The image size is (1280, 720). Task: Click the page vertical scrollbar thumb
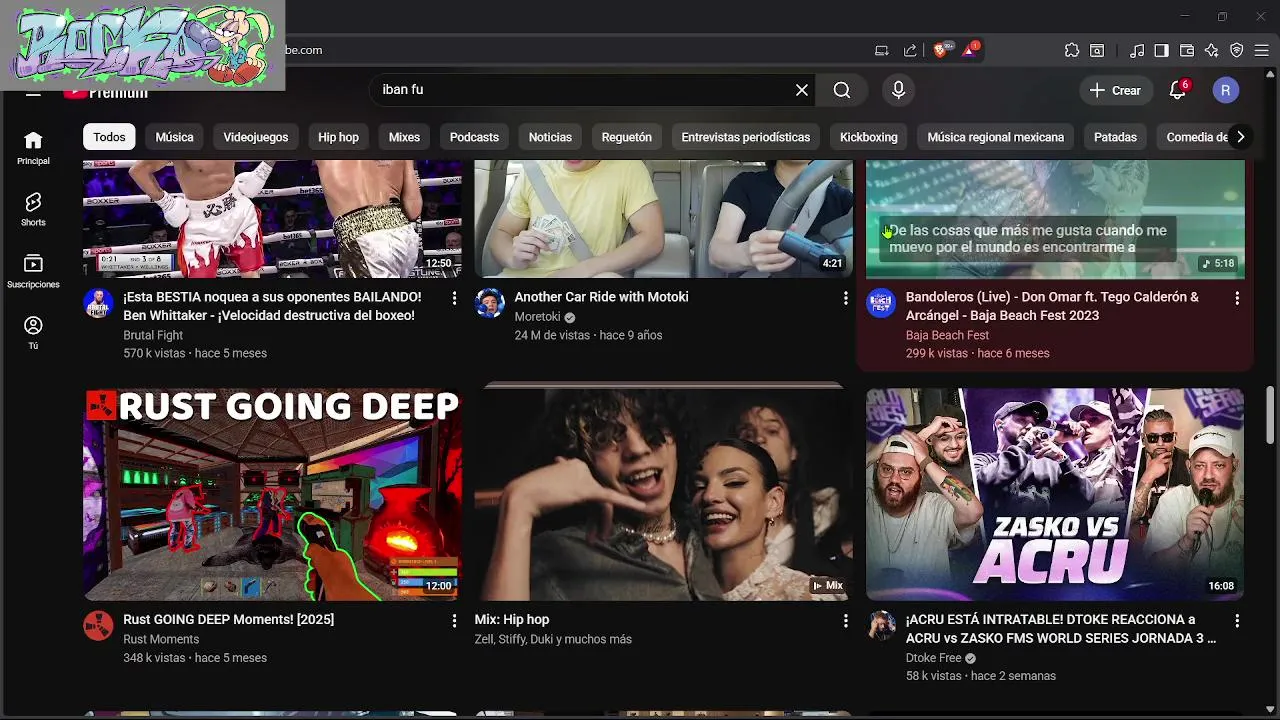point(1271,415)
